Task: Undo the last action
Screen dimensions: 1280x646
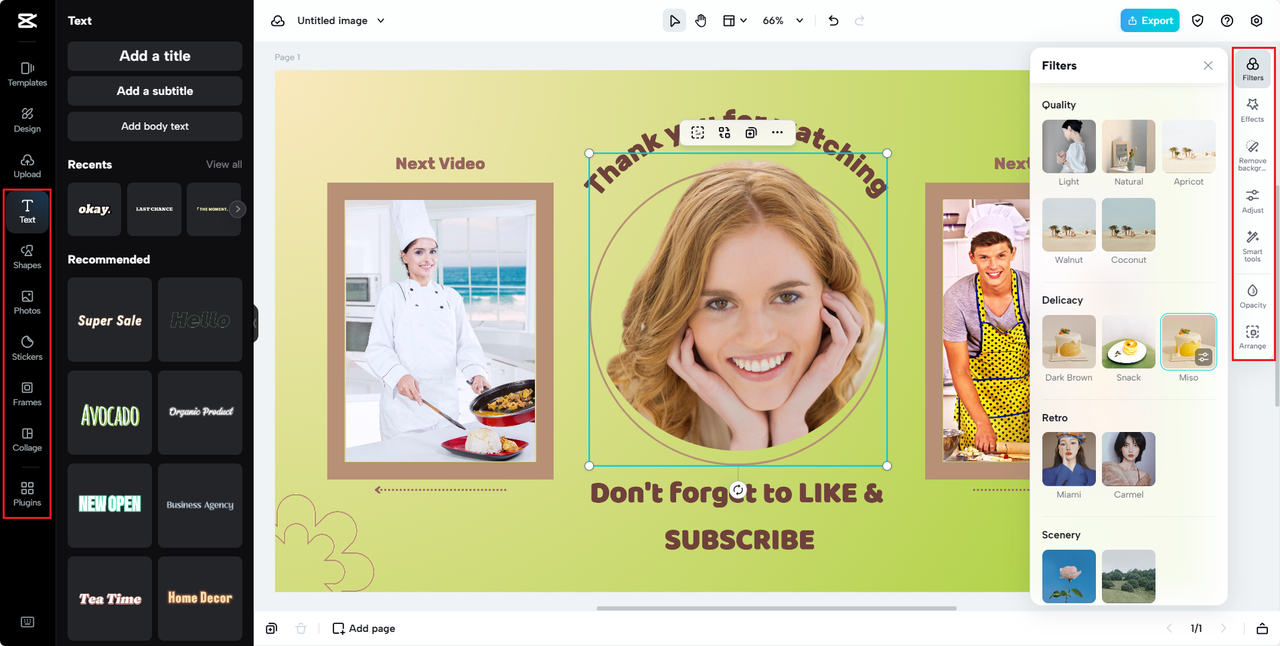Action: 833,21
